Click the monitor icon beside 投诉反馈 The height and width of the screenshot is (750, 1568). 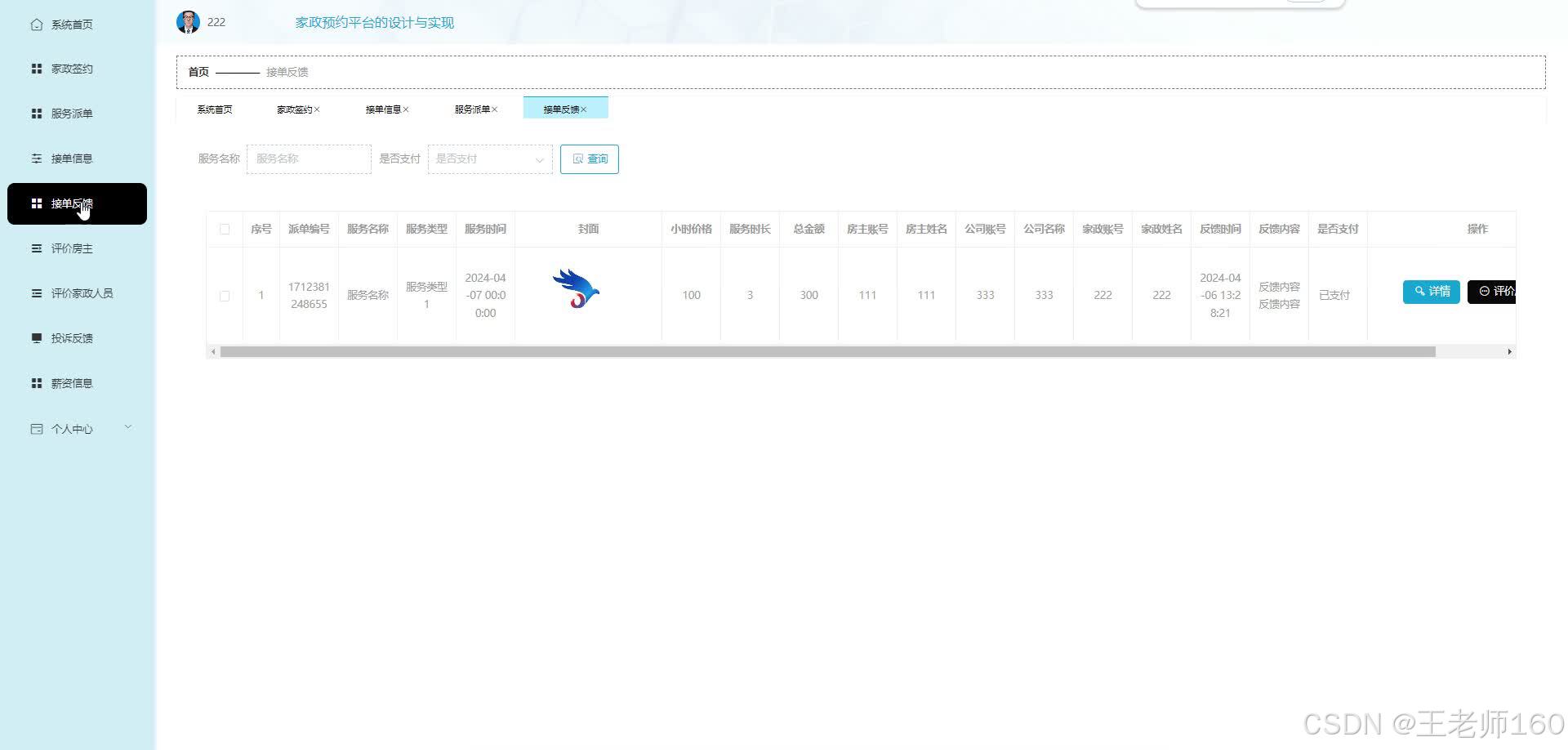(x=37, y=338)
